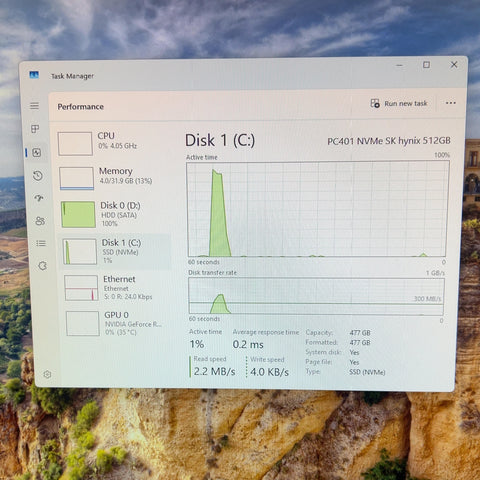
Task: Open the App history page icon
Action: click(x=38, y=176)
